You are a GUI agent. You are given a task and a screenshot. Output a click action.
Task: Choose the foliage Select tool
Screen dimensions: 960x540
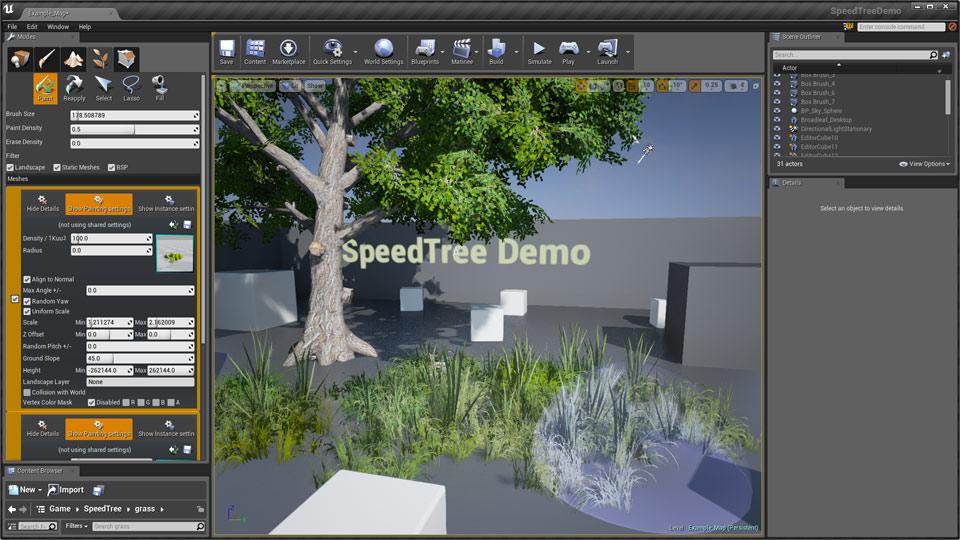tap(103, 88)
